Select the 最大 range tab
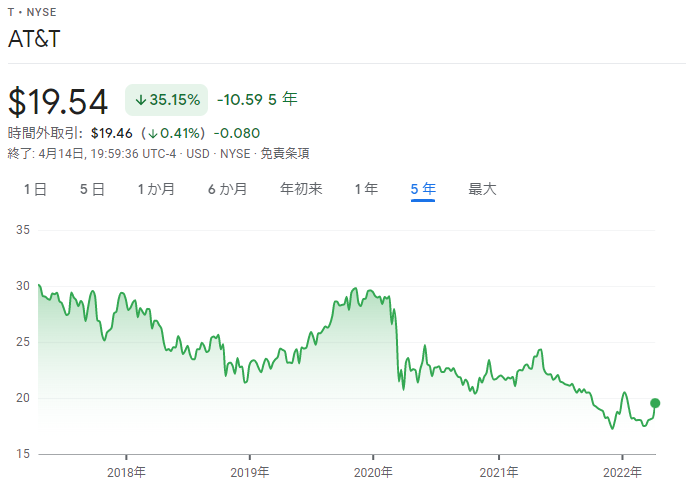Image resolution: width=686 pixels, height=490 pixels. 482,189
